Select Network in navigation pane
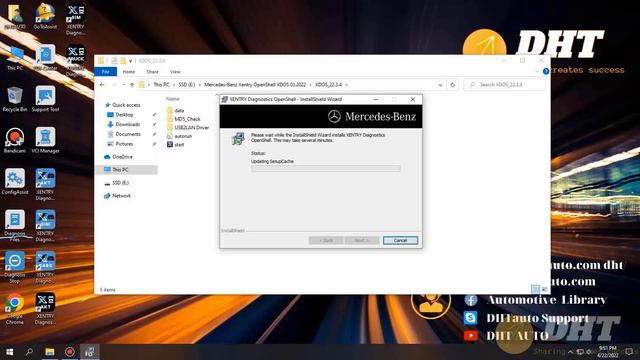 pyautogui.click(x=121, y=196)
